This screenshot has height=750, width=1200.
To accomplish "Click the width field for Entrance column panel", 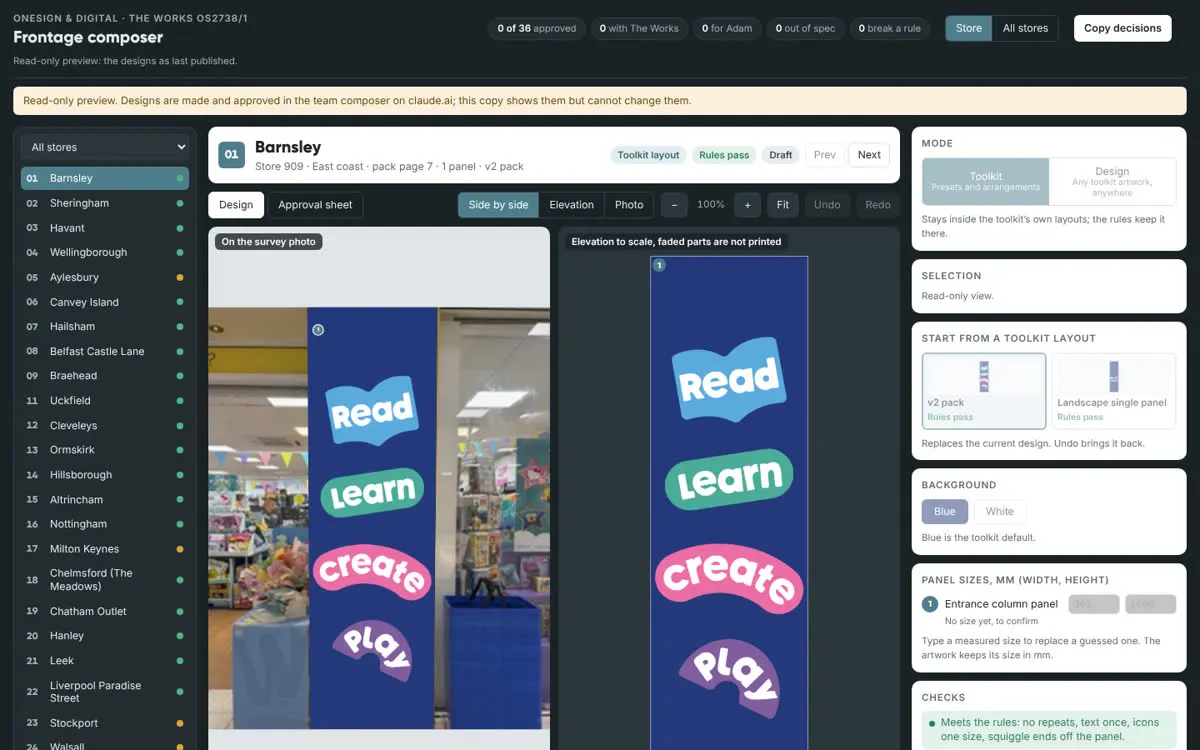I will [x=1094, y=604].
